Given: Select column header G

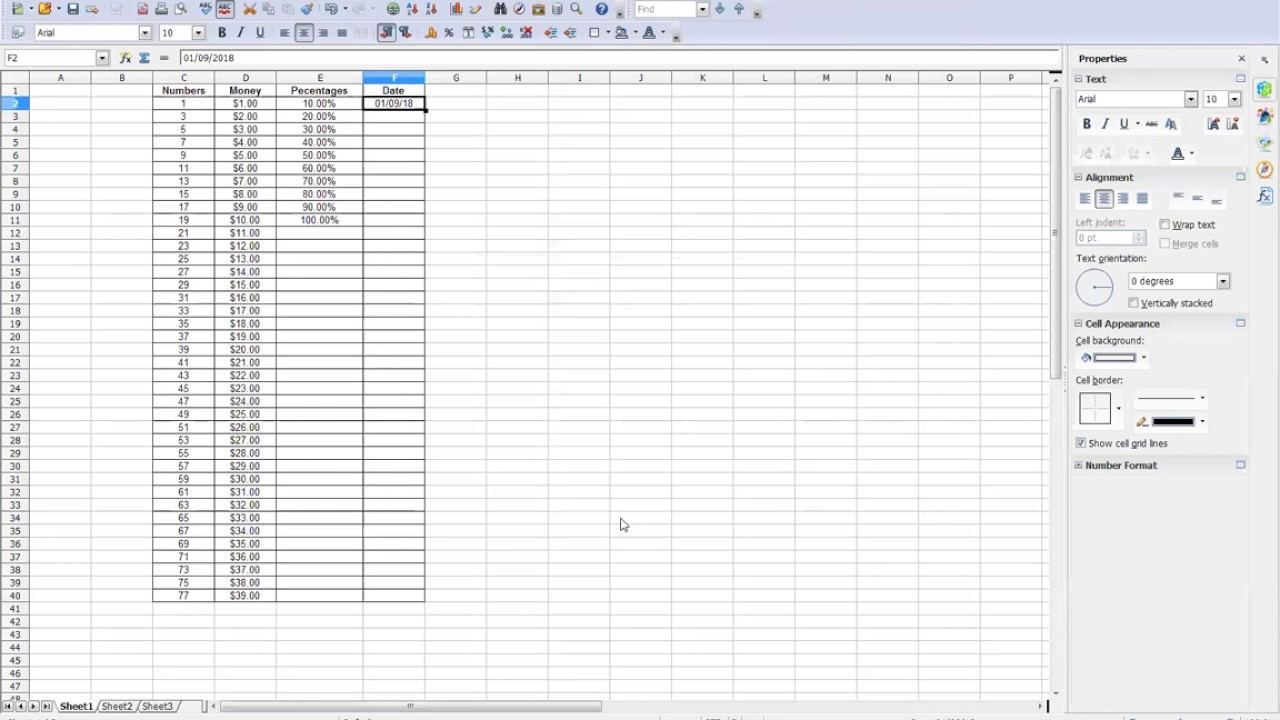Looking at the screenshot, I should (x=456, y=77).
